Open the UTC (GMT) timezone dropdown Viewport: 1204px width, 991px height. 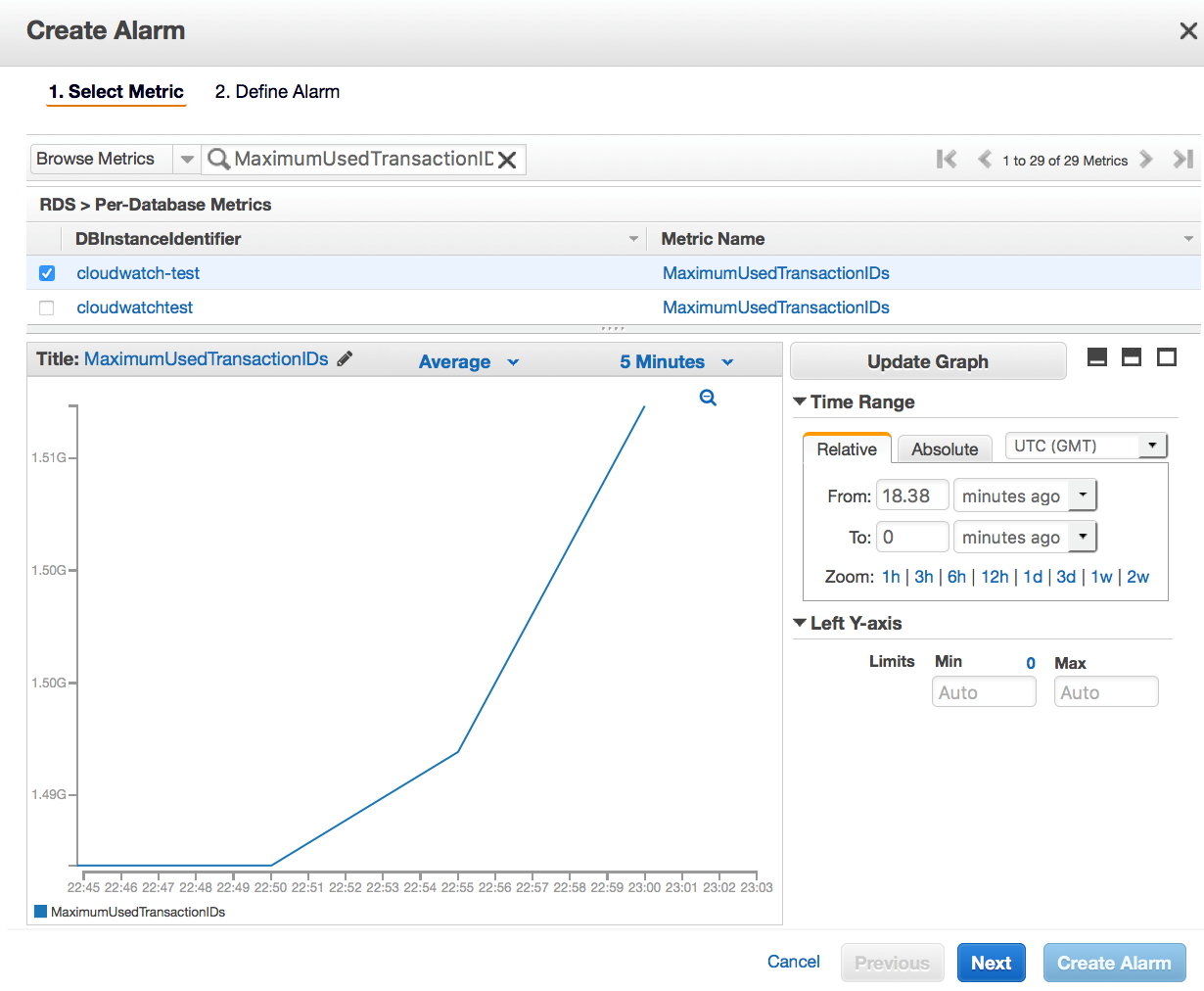point(1087,447)
